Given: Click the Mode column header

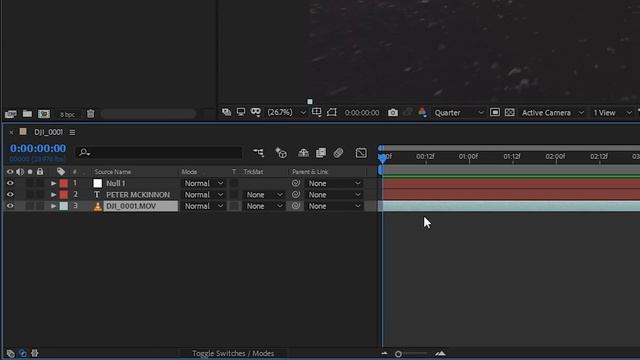Looking at the screenshot, I should coord(189,172).
